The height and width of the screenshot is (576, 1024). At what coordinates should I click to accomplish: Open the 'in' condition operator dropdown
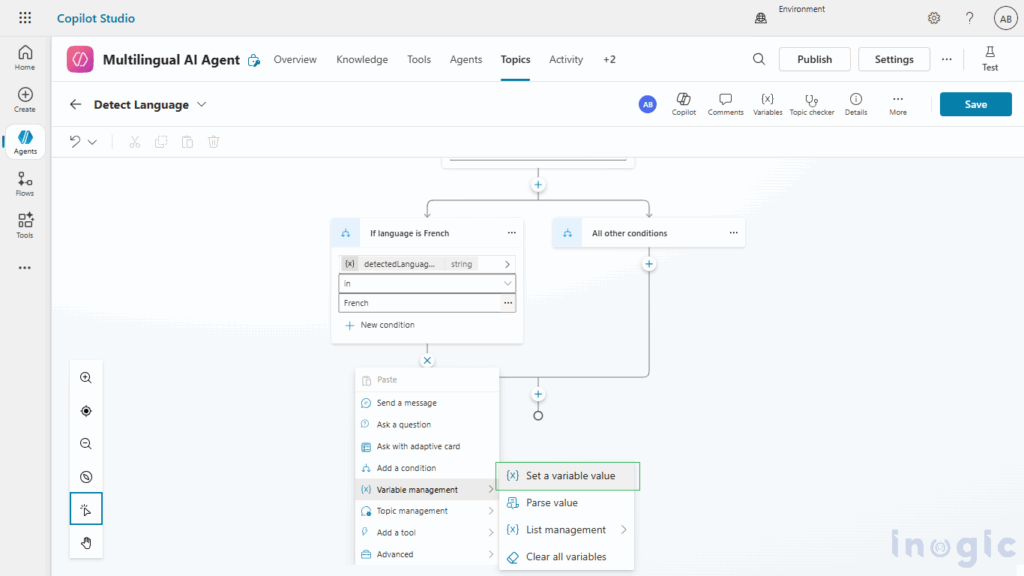coord(427,283)
